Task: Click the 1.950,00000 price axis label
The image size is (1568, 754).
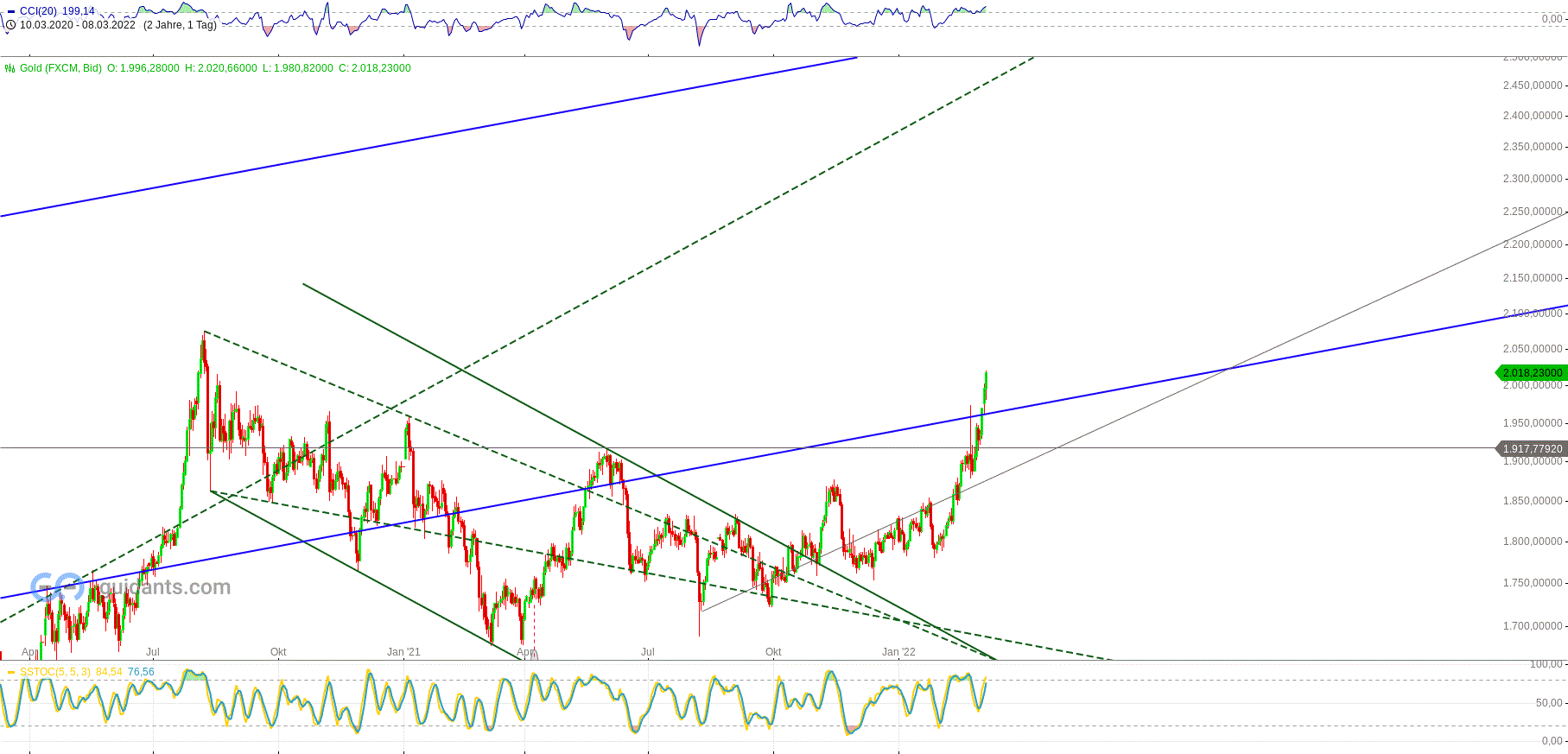Action: 1533,423
